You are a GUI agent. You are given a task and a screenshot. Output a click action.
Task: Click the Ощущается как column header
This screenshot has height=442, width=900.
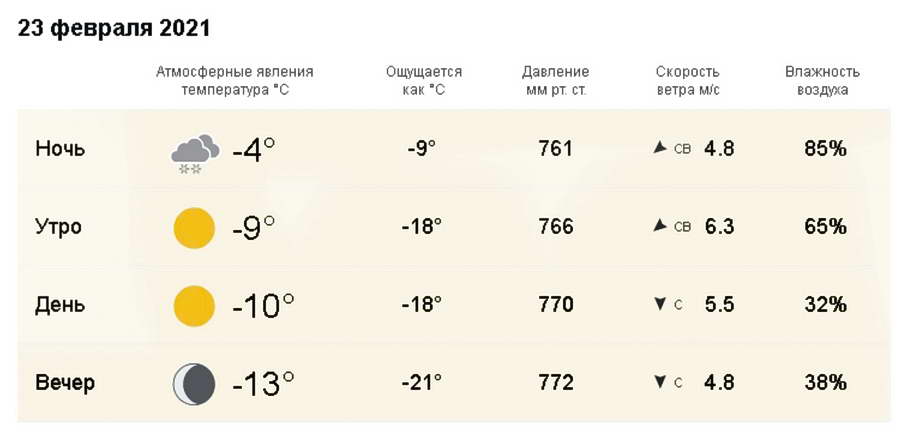tap(423, 81)
